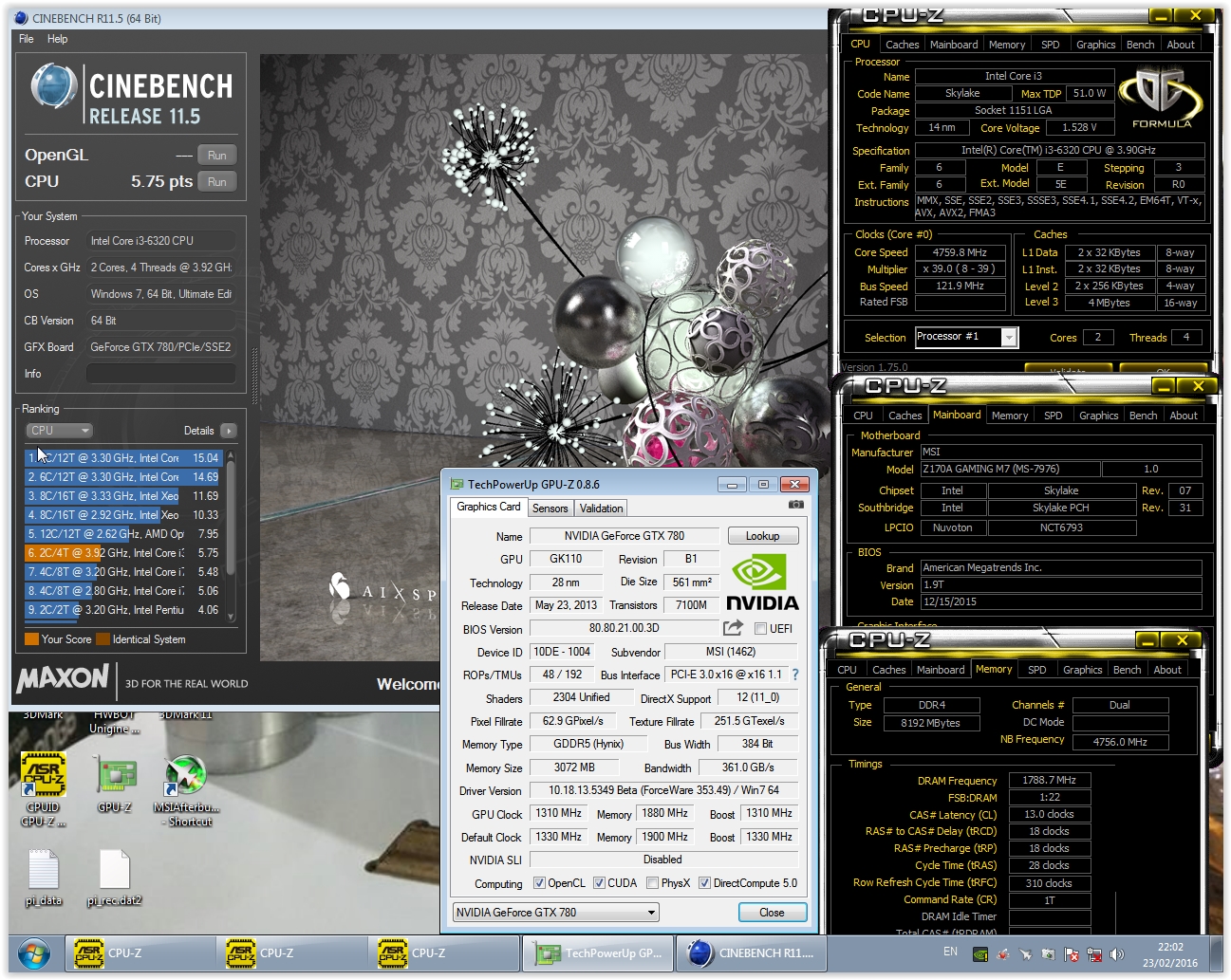
Task: Expand the ranking Details arrow
Action: 228,431
